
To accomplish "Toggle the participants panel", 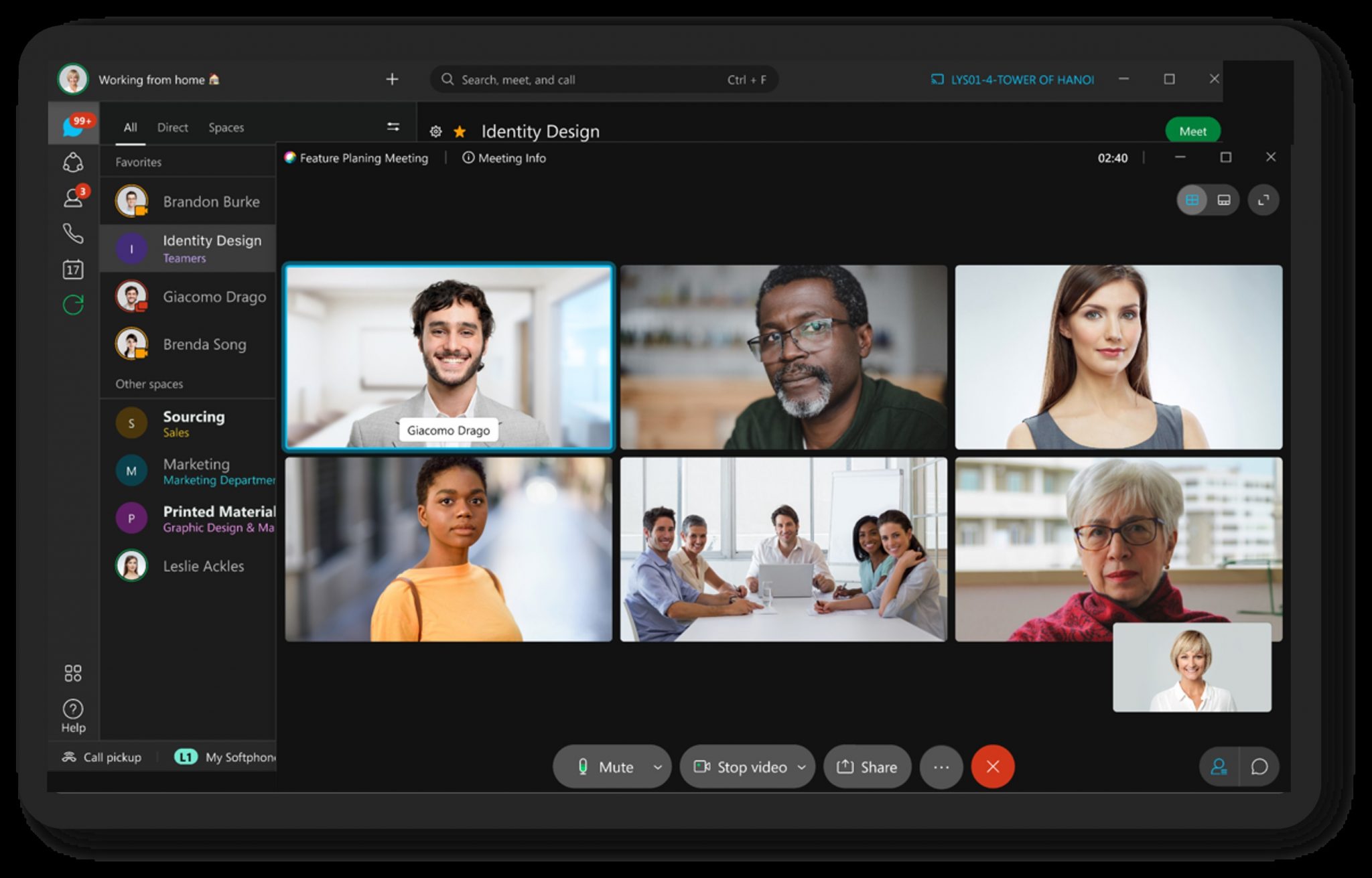I will pyautogui.click(x=1221, y=767).
